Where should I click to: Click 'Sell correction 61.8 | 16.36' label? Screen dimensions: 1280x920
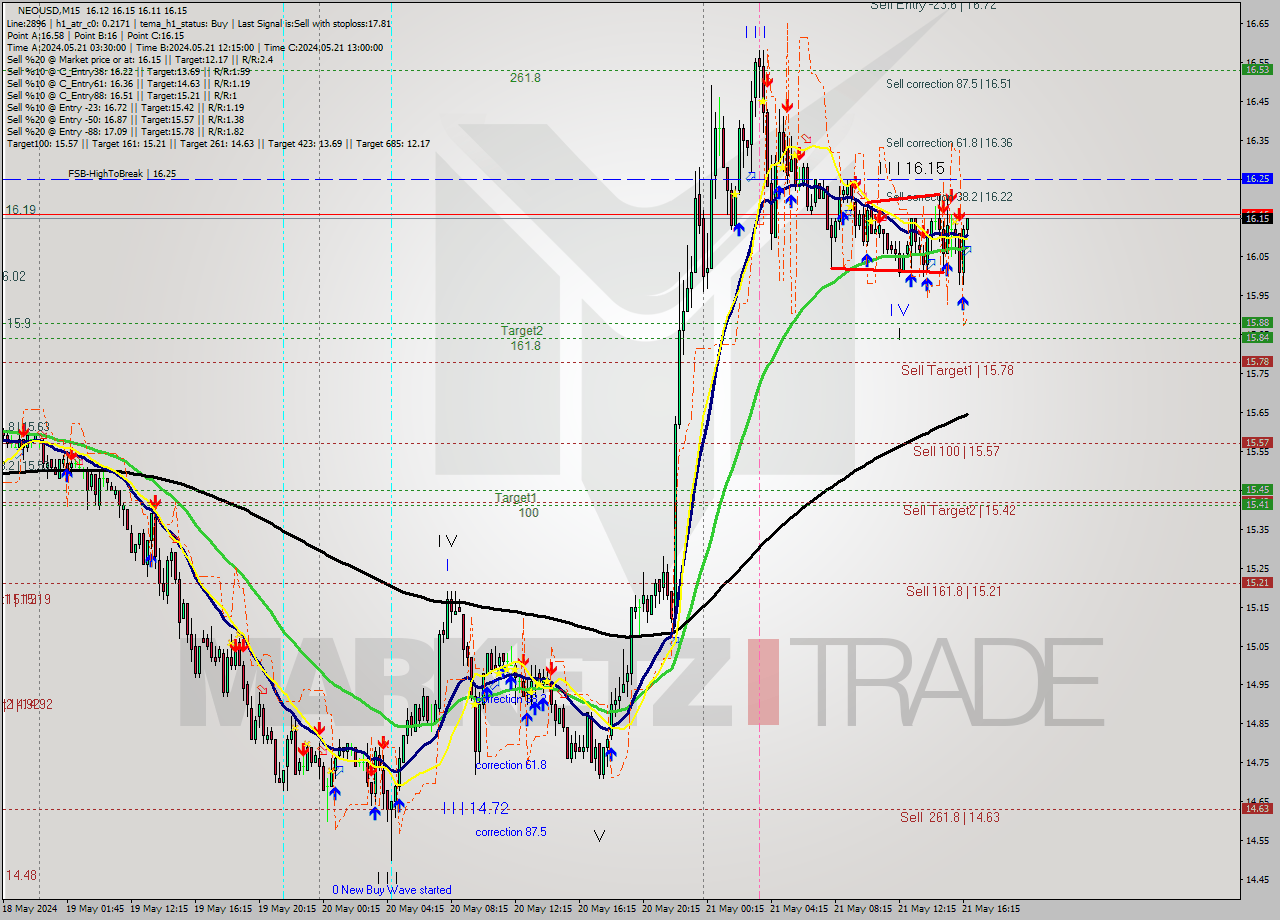click(x=948, y=143)
